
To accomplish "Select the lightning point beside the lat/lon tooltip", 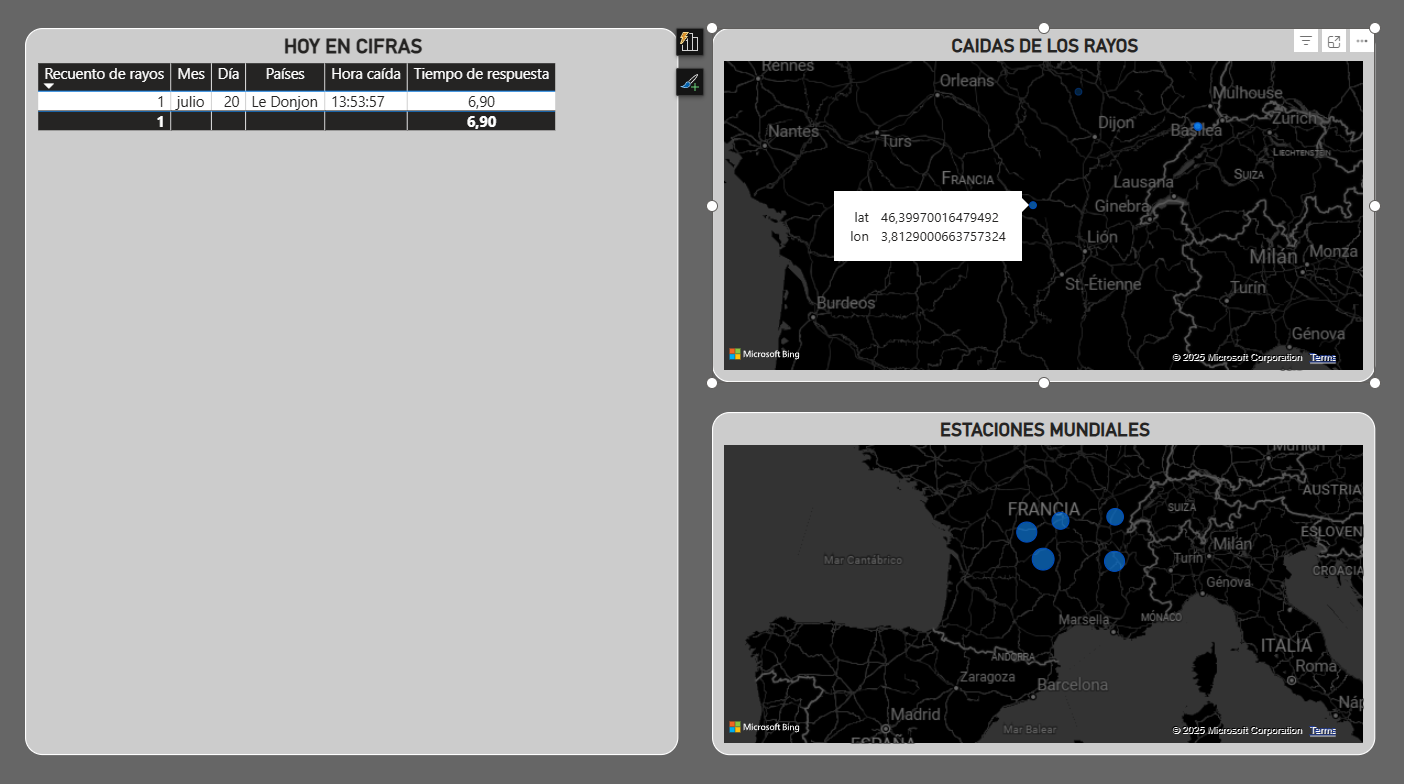I will pyautogui.click(x=1033, y=206).
